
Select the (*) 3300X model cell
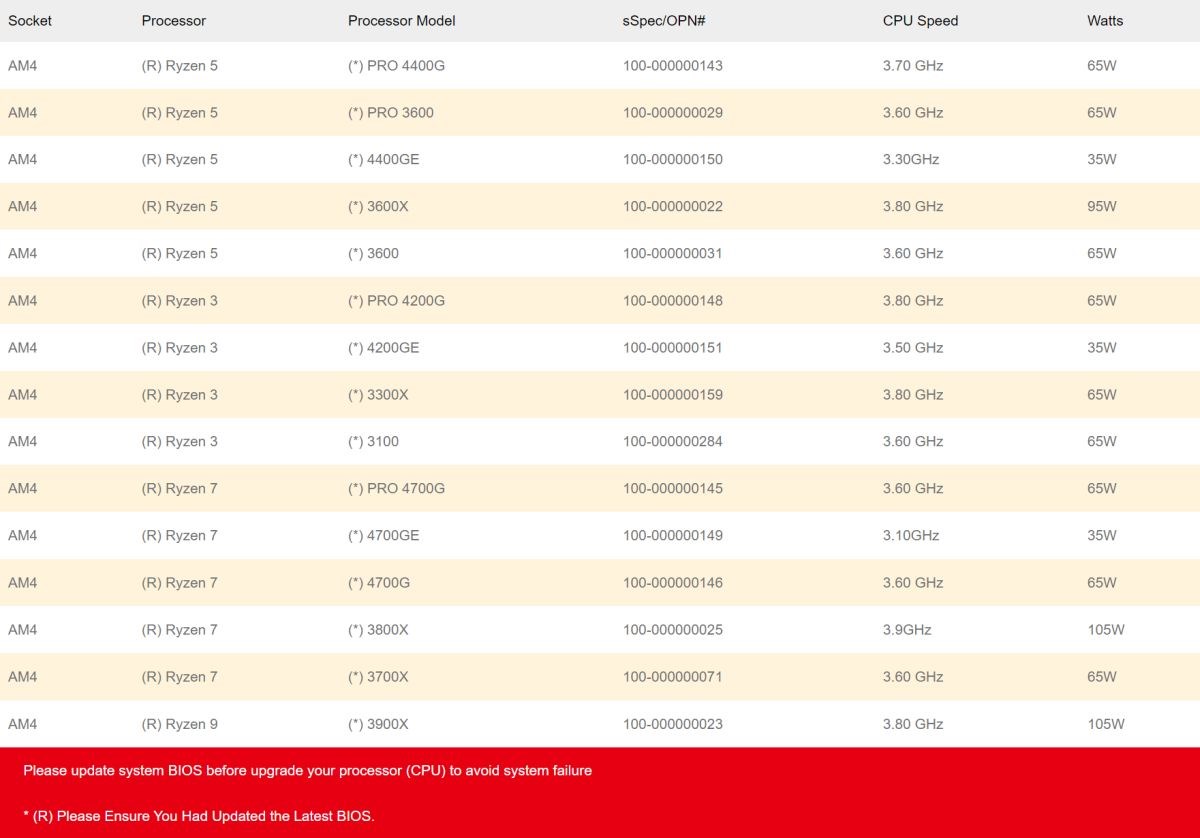click(378, 395)
